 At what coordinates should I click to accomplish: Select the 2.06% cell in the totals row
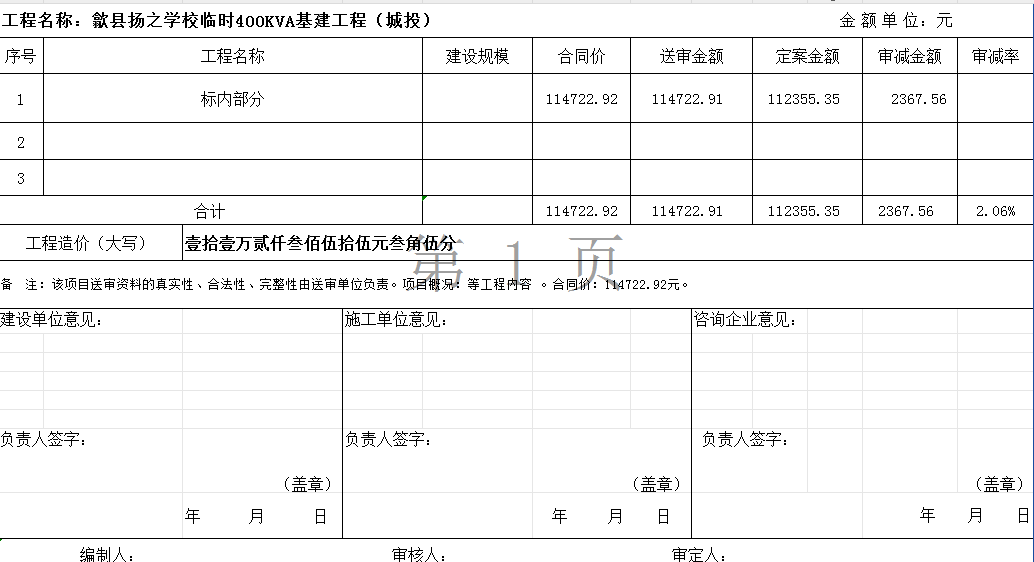(x=995, y=211)
